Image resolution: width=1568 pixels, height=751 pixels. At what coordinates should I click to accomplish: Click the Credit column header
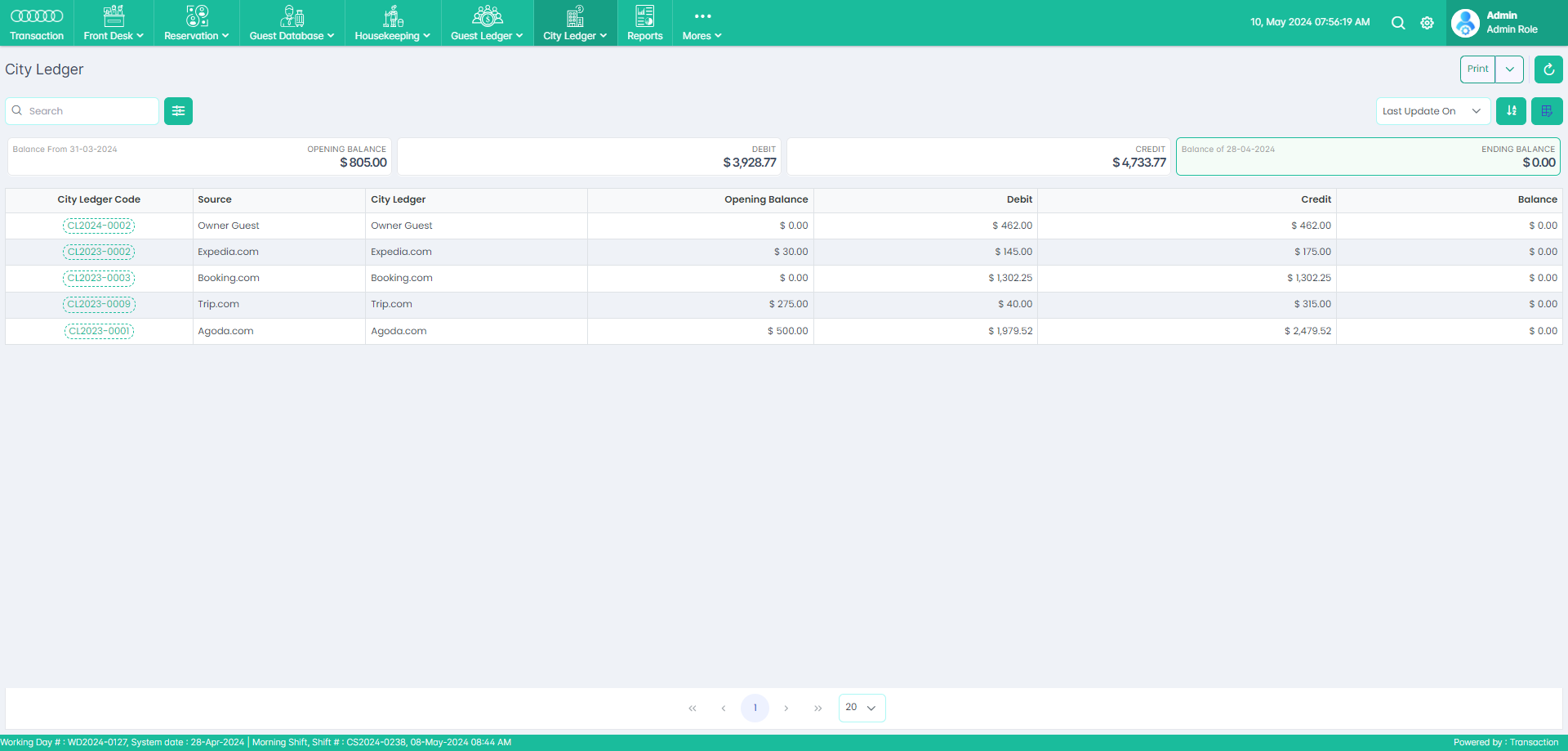tap(1187, 199)
